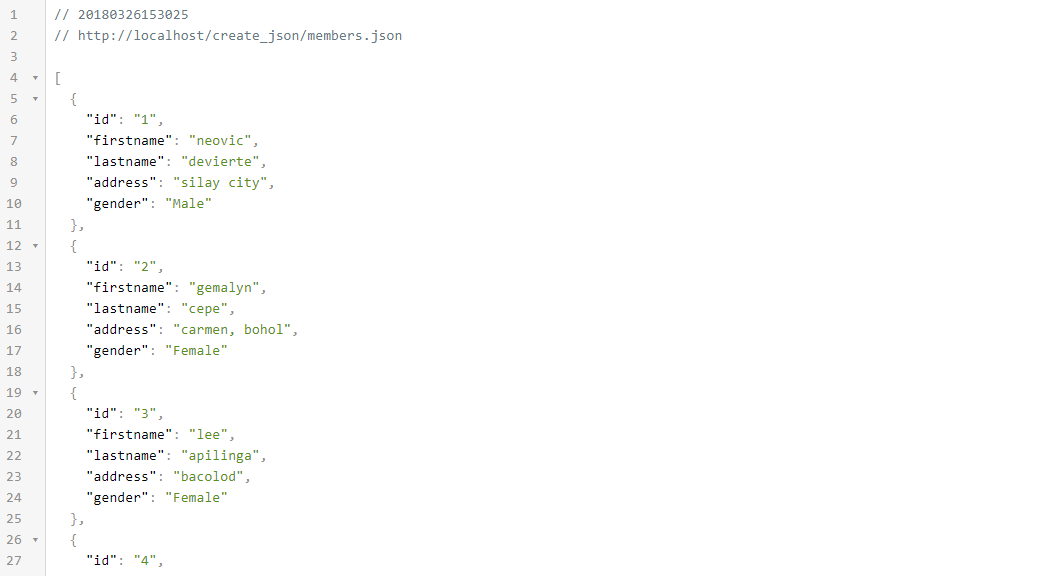The width and height of the screenshot is (1044, 576).
Task: Click line number 18 in gutter
Action: (x=14, y=372)
